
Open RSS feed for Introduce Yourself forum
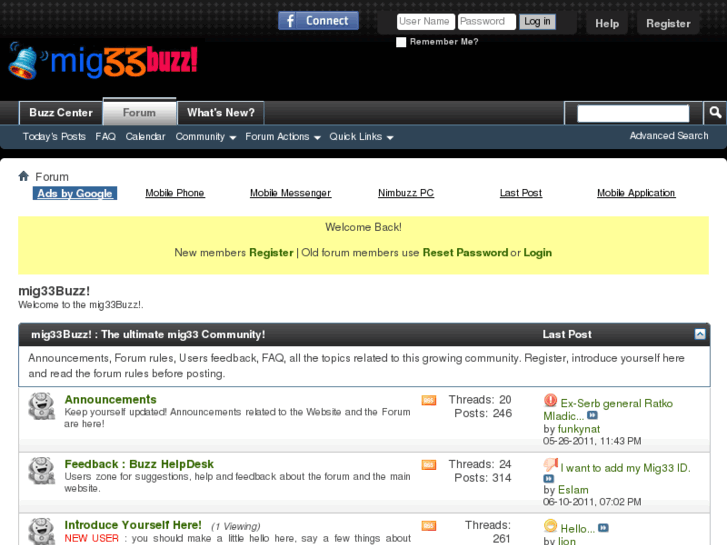tap(428, 526)
